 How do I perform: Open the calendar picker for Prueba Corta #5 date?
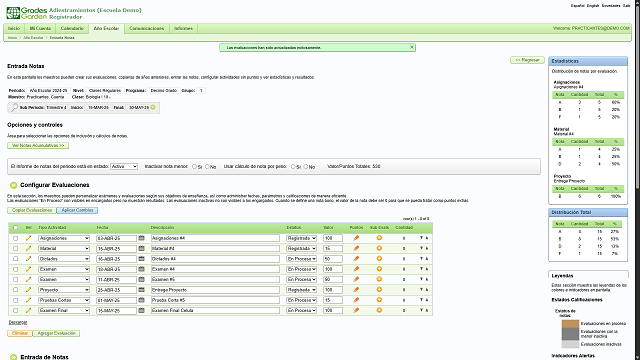pyautogui.click(x=142, y=300)
